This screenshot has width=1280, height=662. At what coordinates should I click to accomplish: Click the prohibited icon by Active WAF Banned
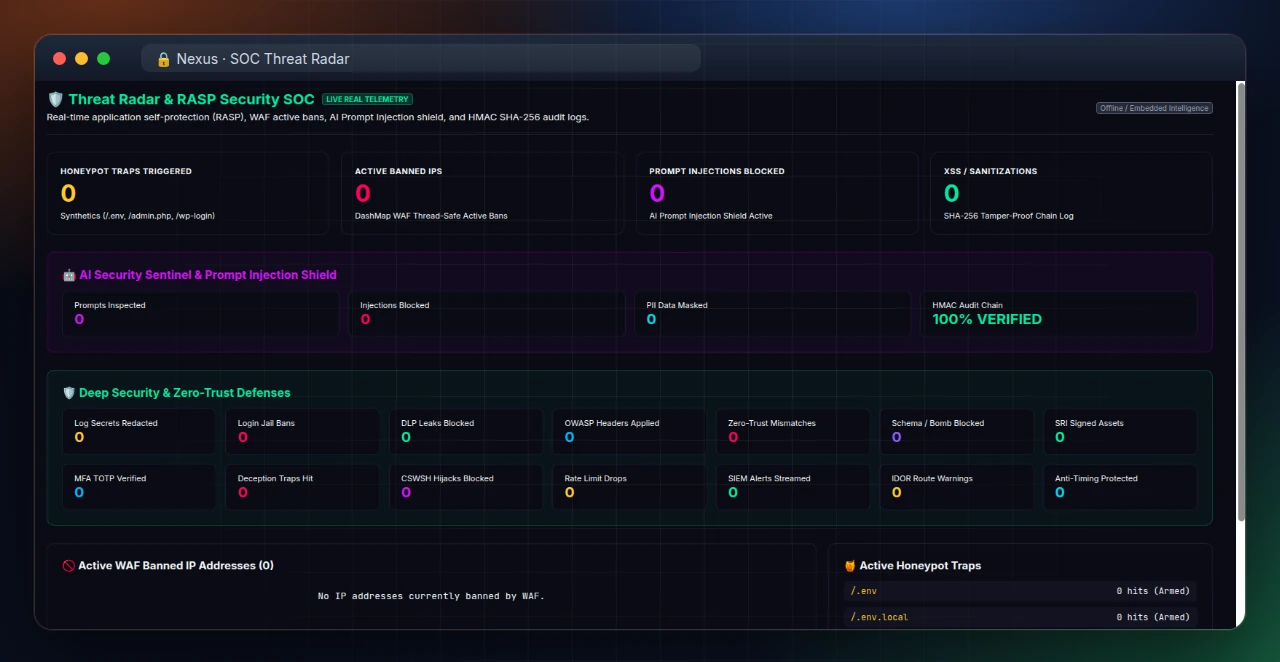(68, 566)
